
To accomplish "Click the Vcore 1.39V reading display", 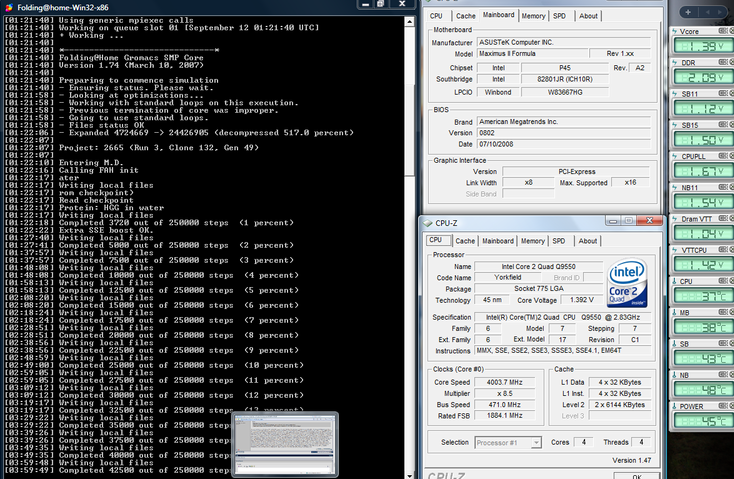I will pos(702,46).
